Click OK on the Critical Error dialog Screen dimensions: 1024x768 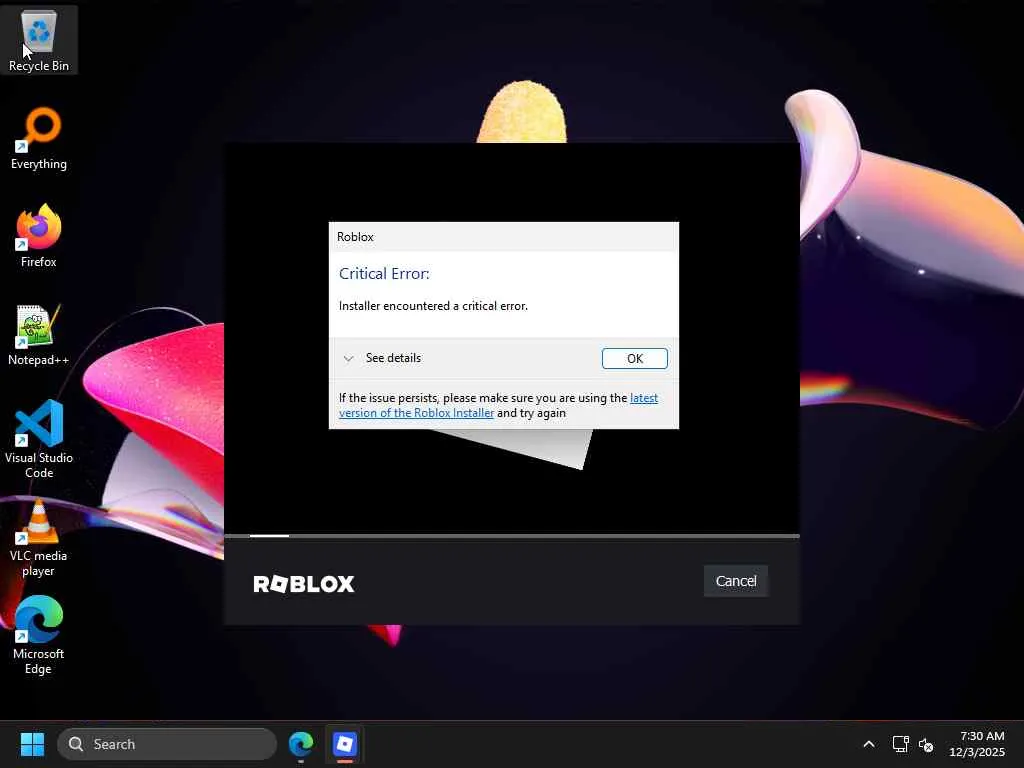point(635,359)
